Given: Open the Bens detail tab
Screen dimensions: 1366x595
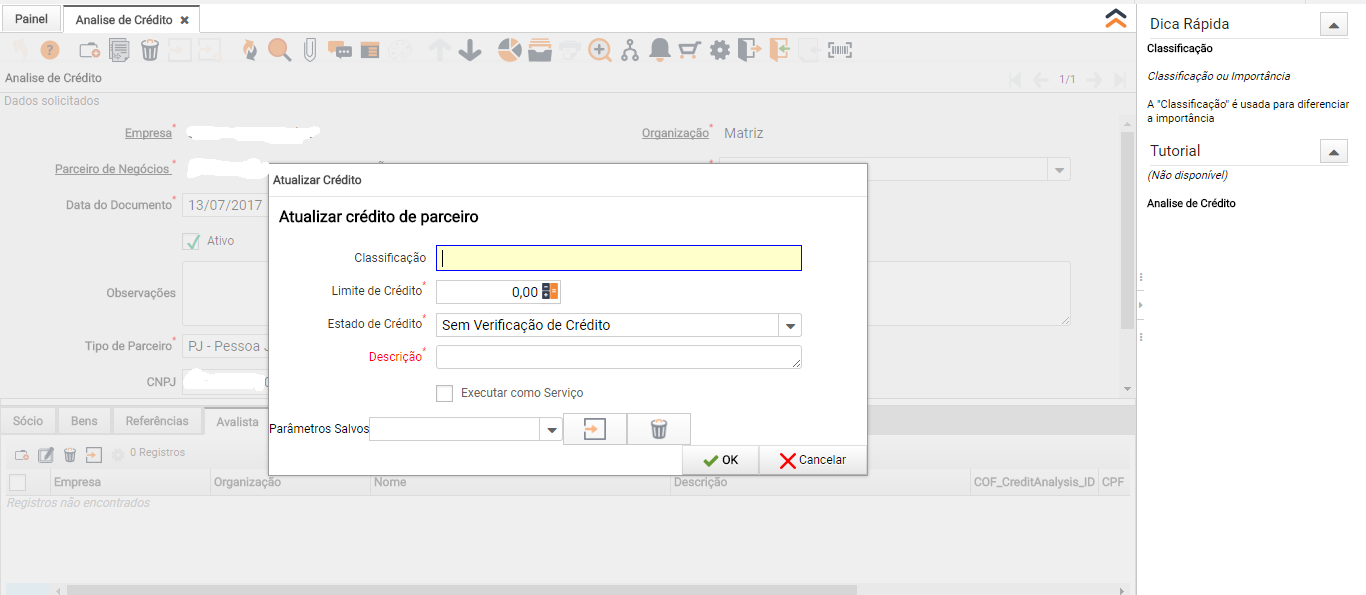Looking at the screenshot, I should (x=84, y=421).
